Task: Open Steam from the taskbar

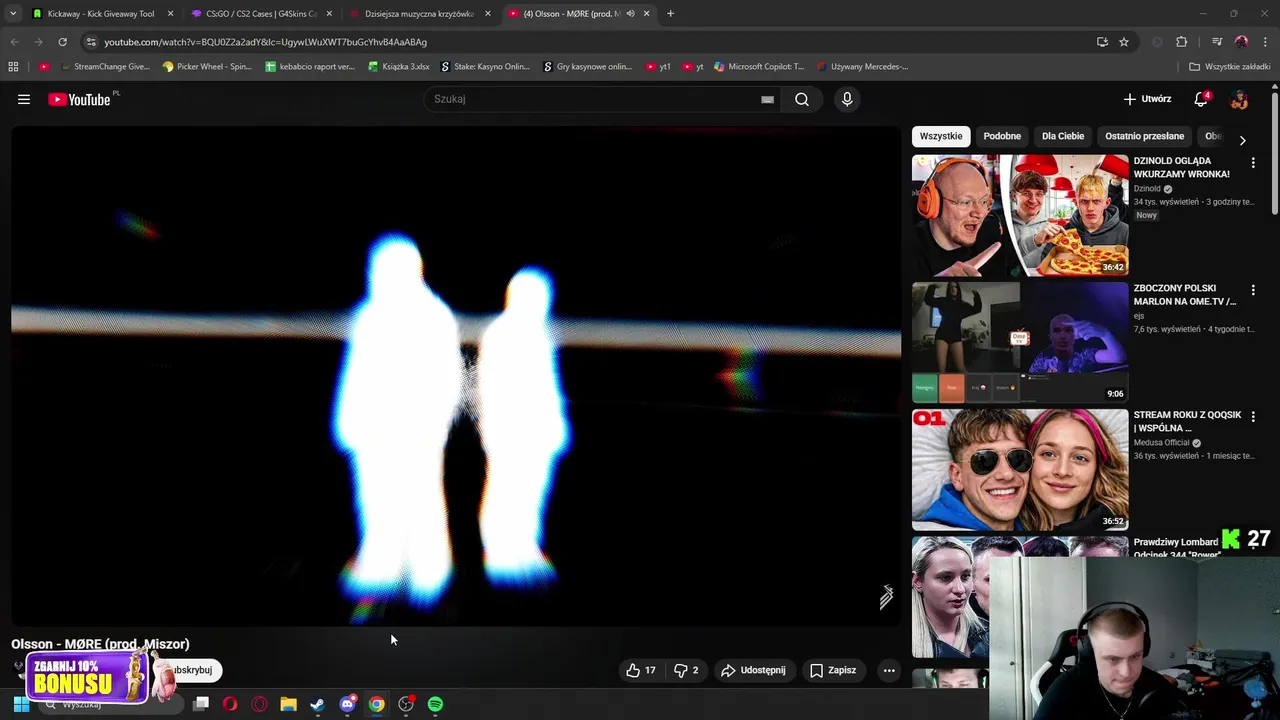Action: [x=317, y=704]
